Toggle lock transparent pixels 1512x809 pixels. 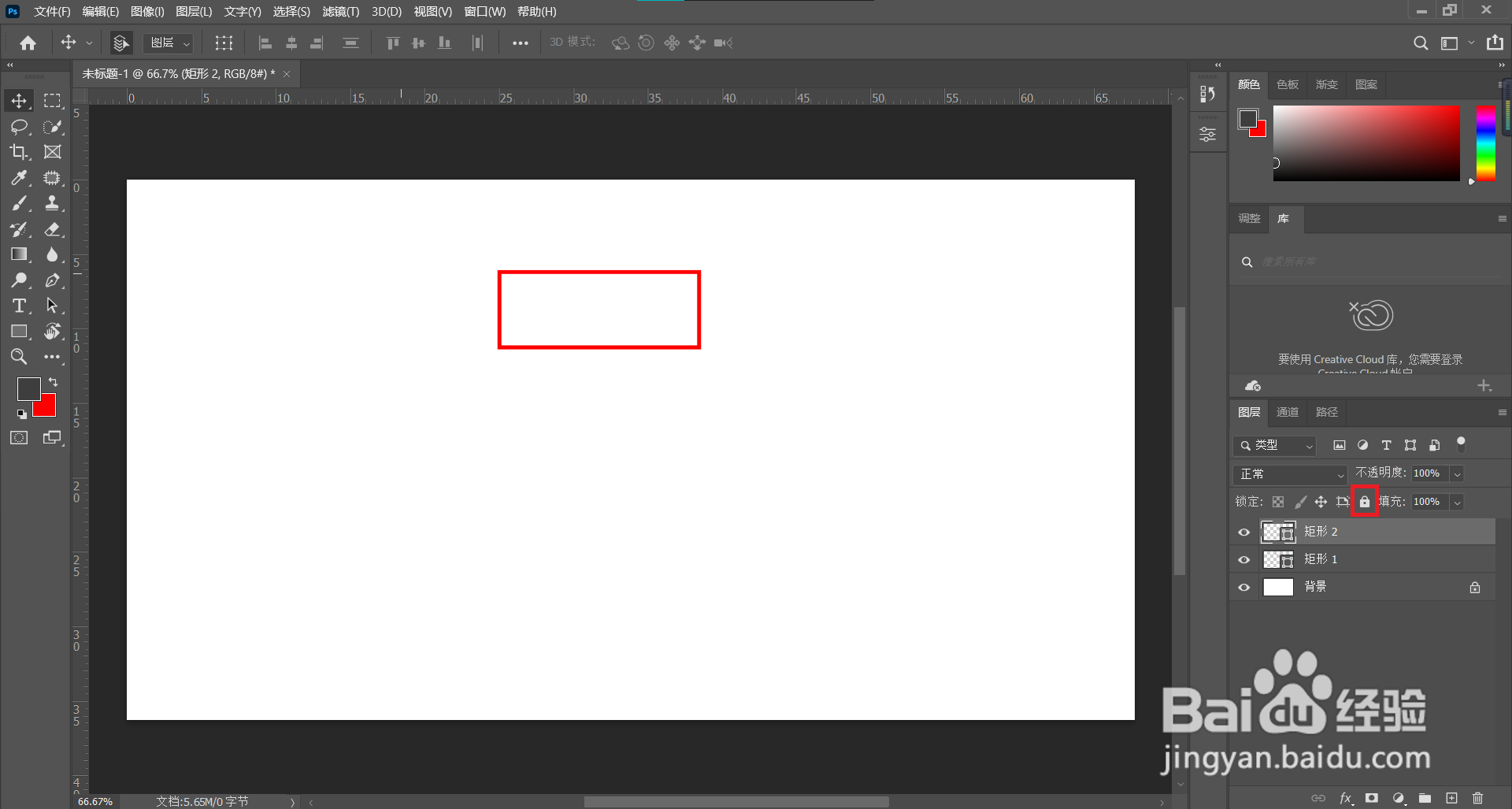(1278, 502)
